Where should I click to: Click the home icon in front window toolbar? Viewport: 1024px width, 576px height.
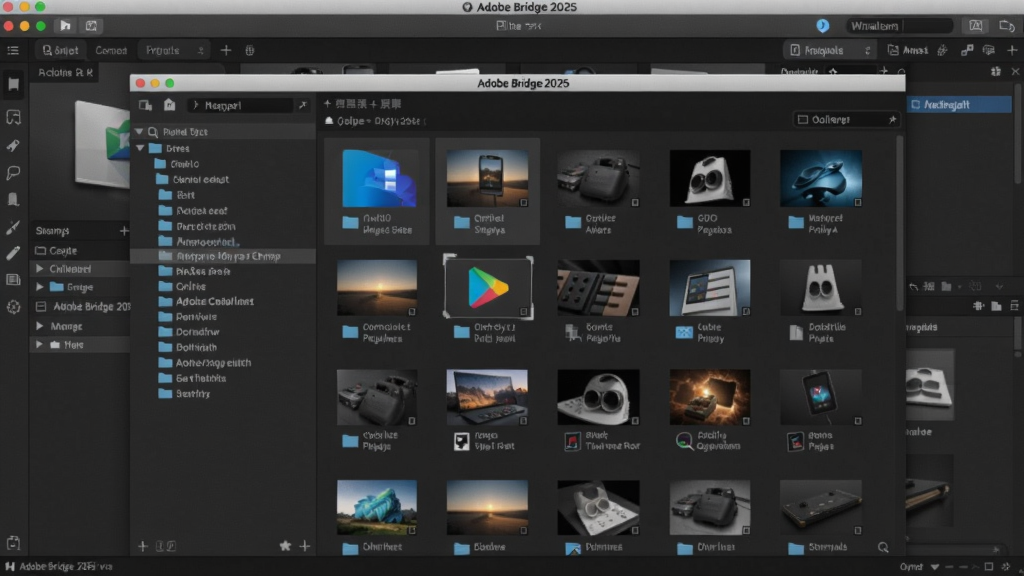click(169, 104)
